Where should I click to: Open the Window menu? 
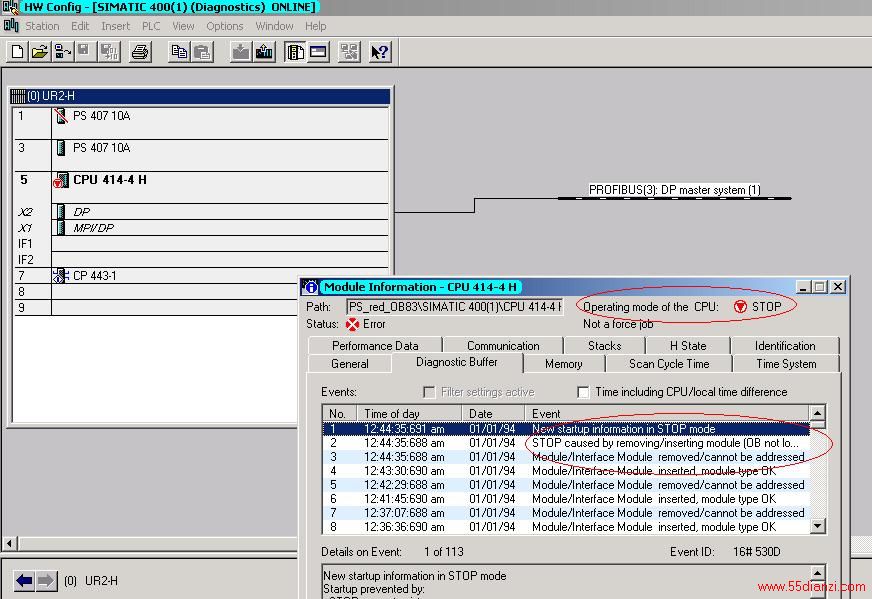point(274,26)
